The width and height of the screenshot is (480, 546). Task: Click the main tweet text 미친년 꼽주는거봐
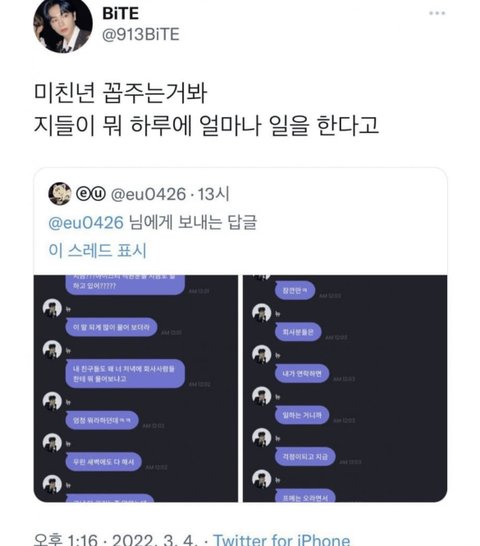(x=121, y=93)
